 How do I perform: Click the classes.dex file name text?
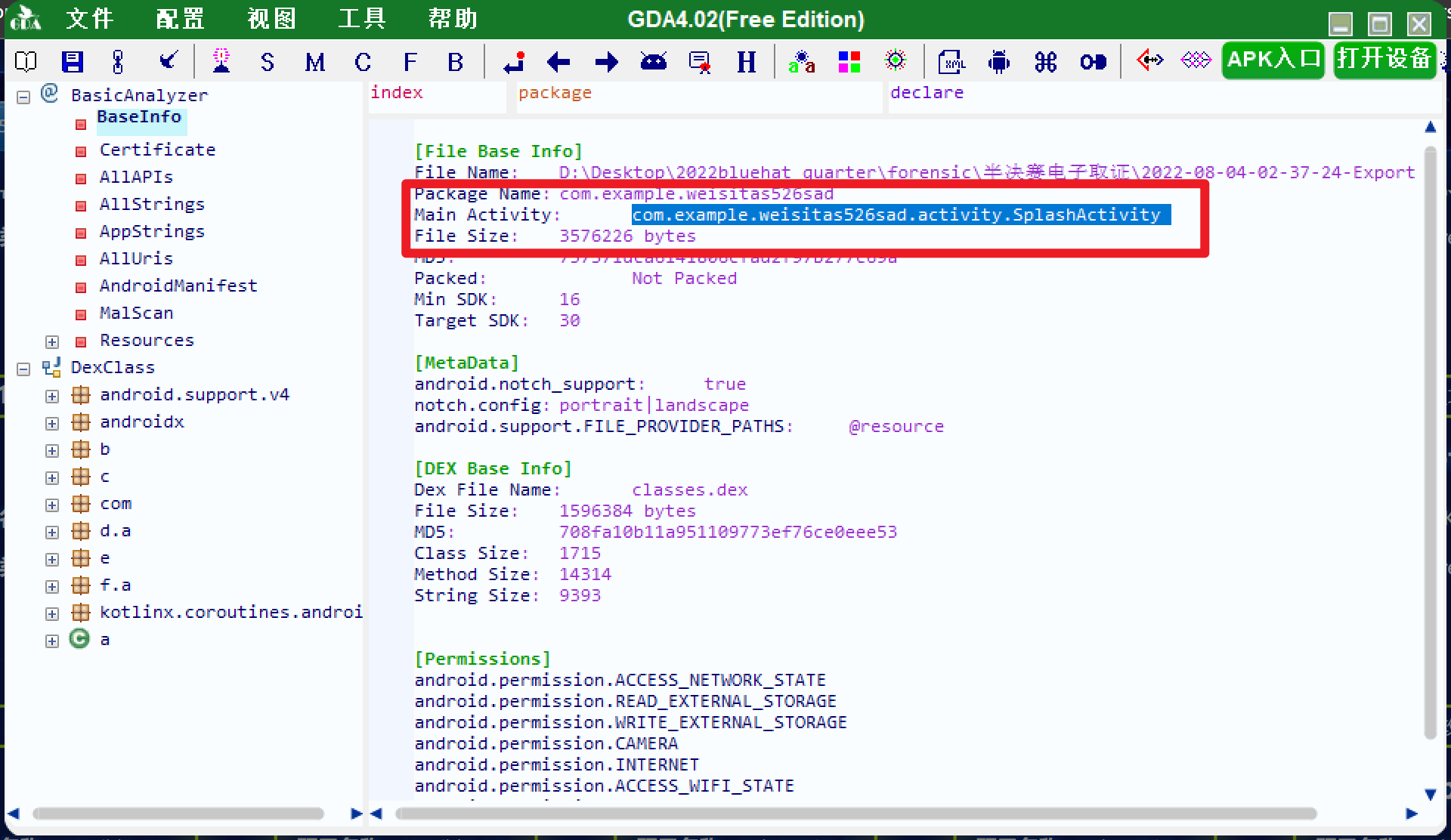689,489
